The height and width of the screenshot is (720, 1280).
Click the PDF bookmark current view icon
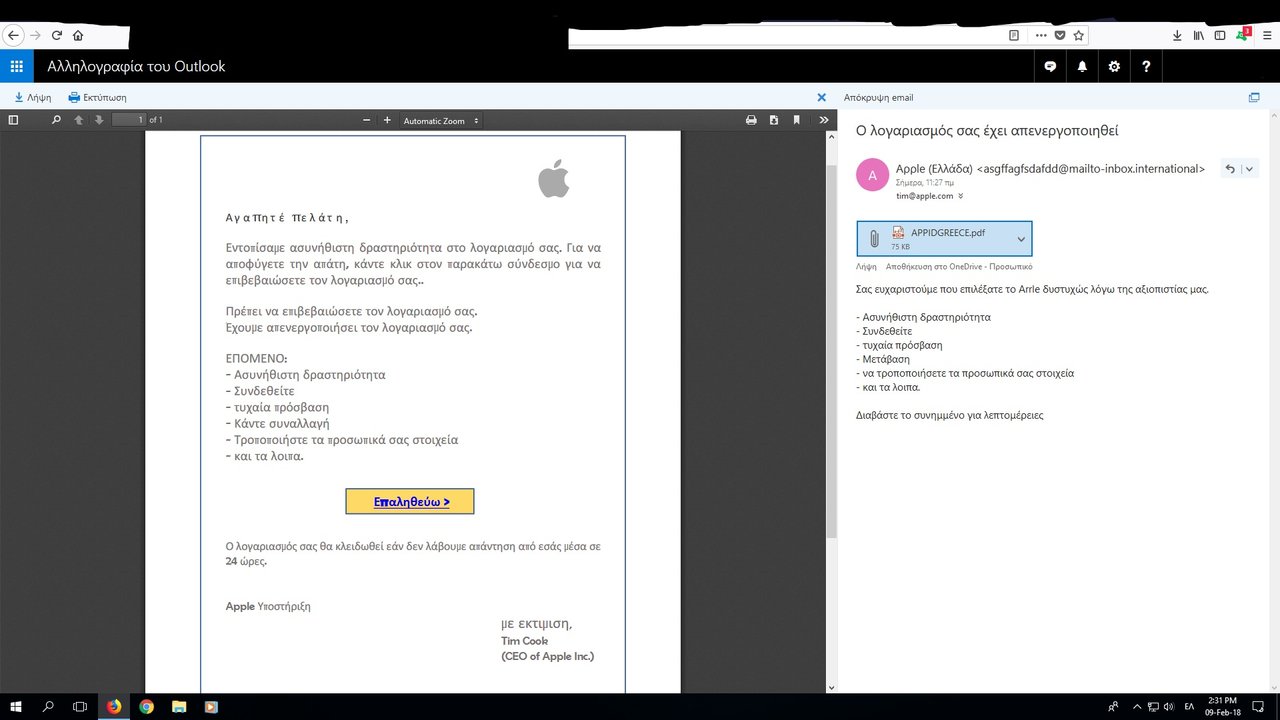point(797,120)
